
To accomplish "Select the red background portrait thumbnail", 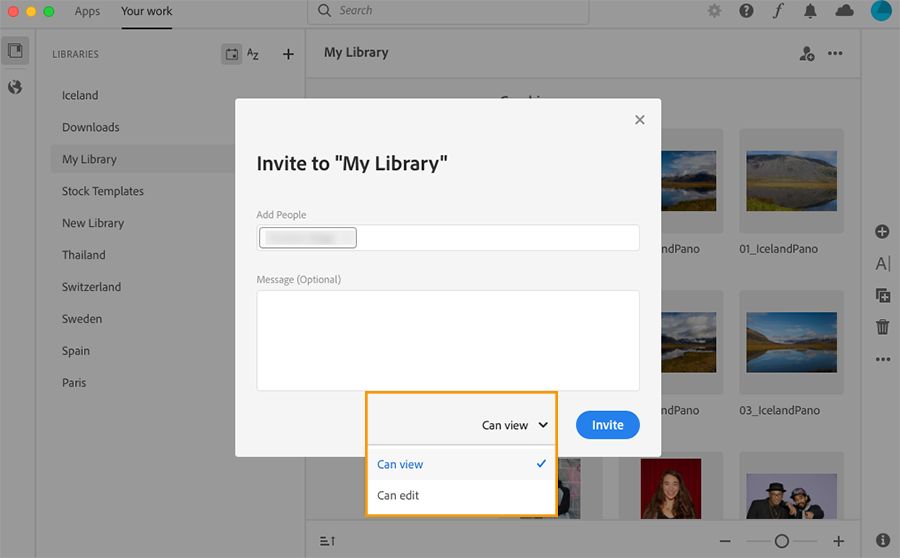I will [670, 489].
